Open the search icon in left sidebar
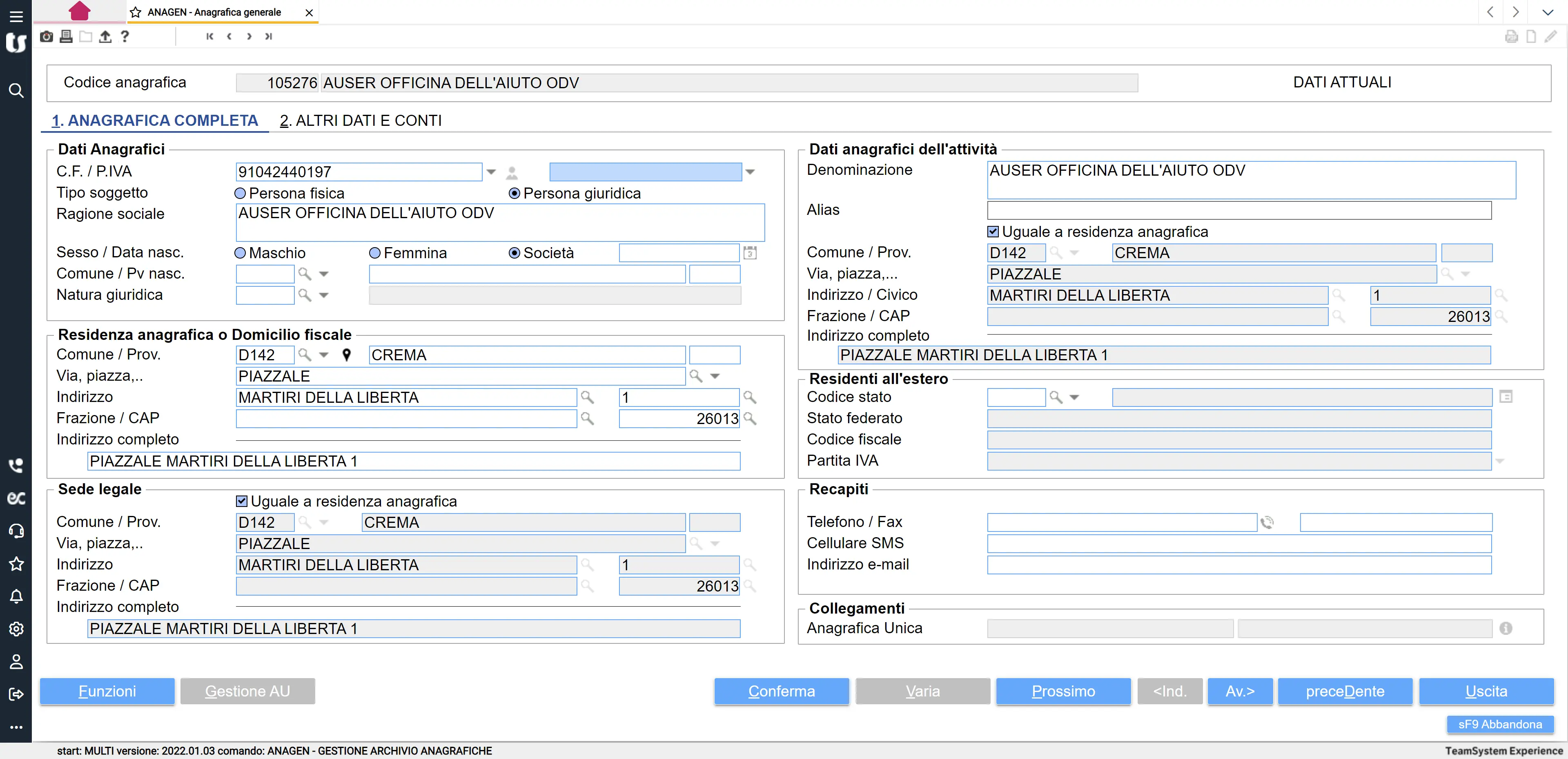This screenshot has width=1568, height=759. (x=16, y=91)
